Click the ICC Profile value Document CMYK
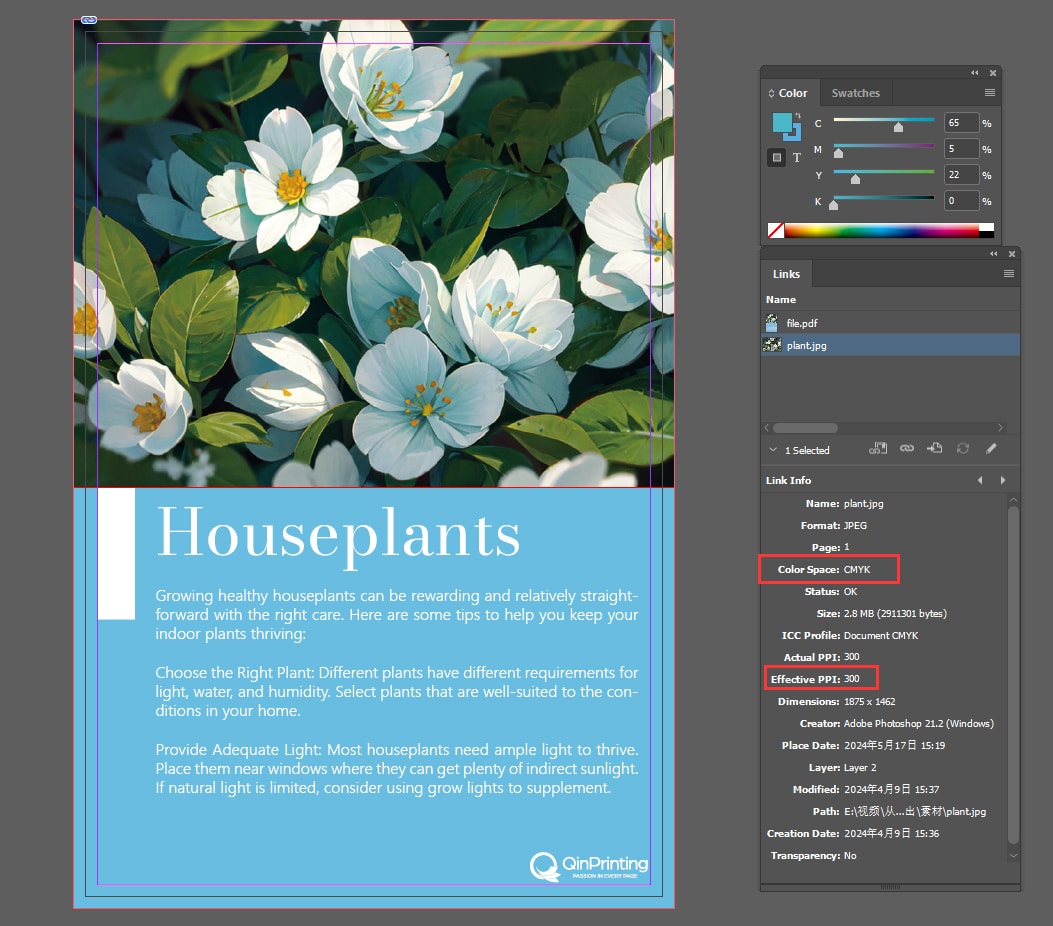Viewport: 1053px width, 926px height. [881, 635]
